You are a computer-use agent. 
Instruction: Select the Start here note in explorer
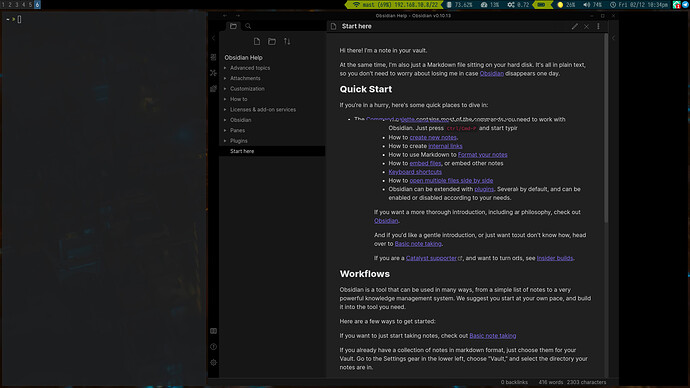click(x=272, y=151)
